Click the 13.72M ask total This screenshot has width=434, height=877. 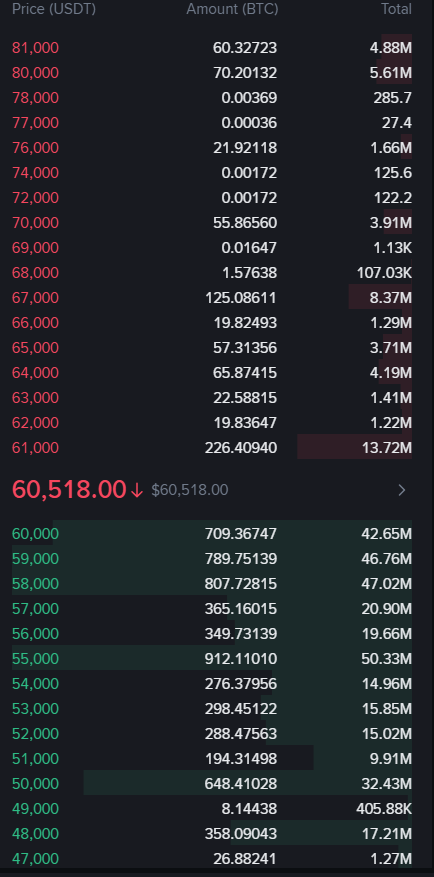(x=387, y=448)
